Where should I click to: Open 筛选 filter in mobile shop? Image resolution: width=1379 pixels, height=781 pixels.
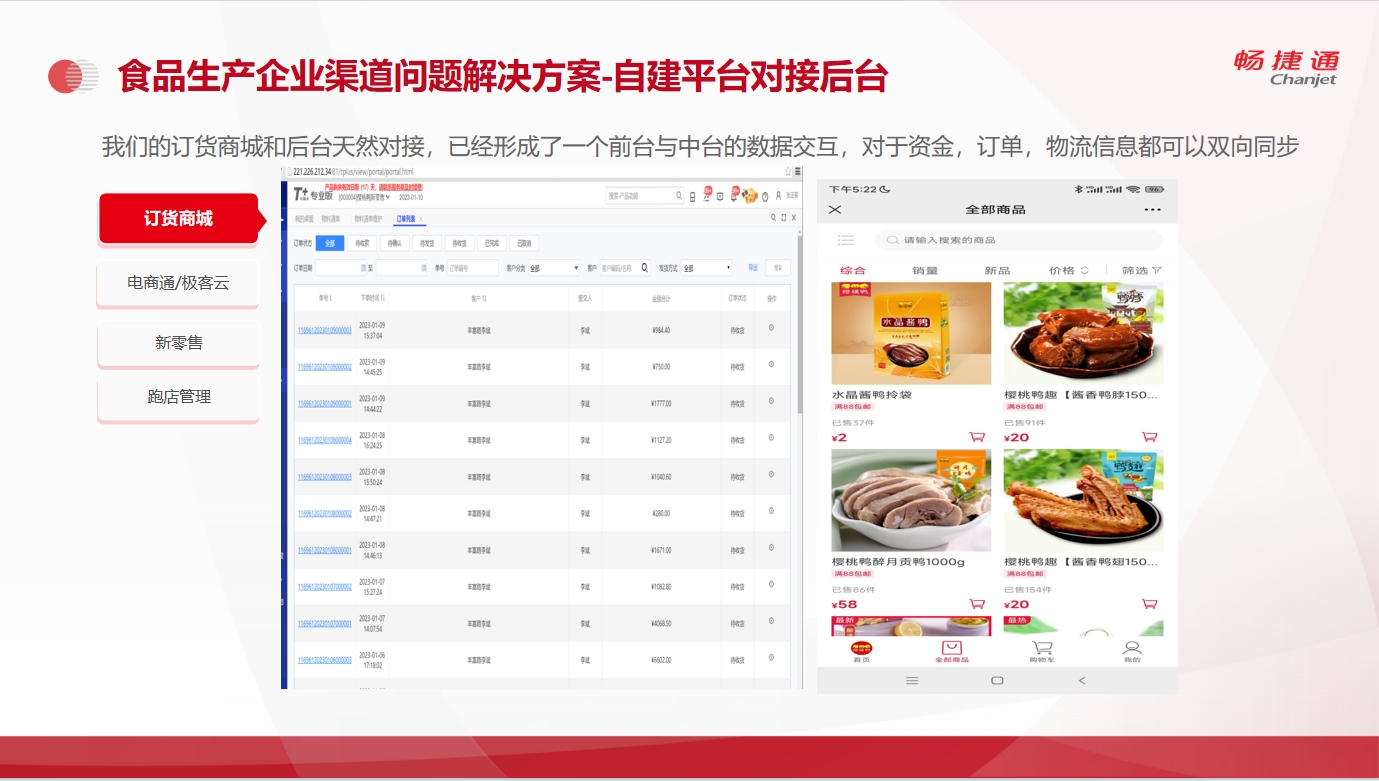[x=1142, y=270]
